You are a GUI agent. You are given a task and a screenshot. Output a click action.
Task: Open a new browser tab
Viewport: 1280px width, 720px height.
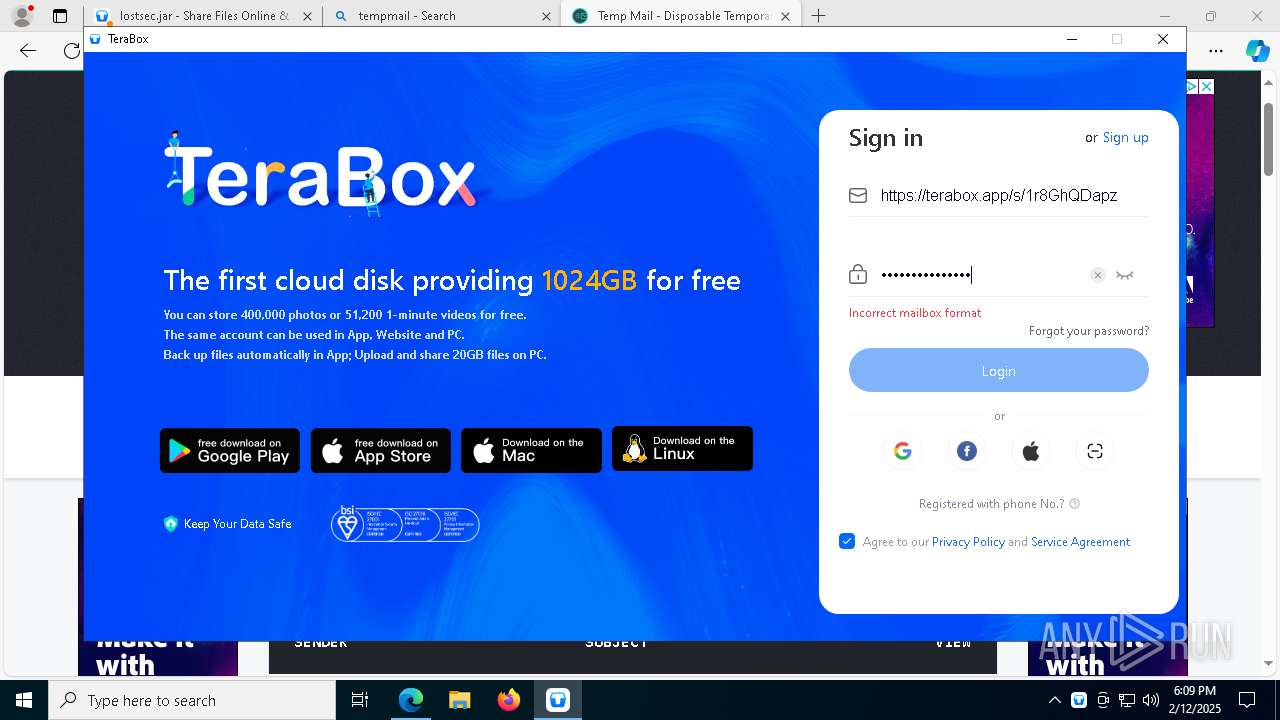pyautogui.click(x=818, y=16)
